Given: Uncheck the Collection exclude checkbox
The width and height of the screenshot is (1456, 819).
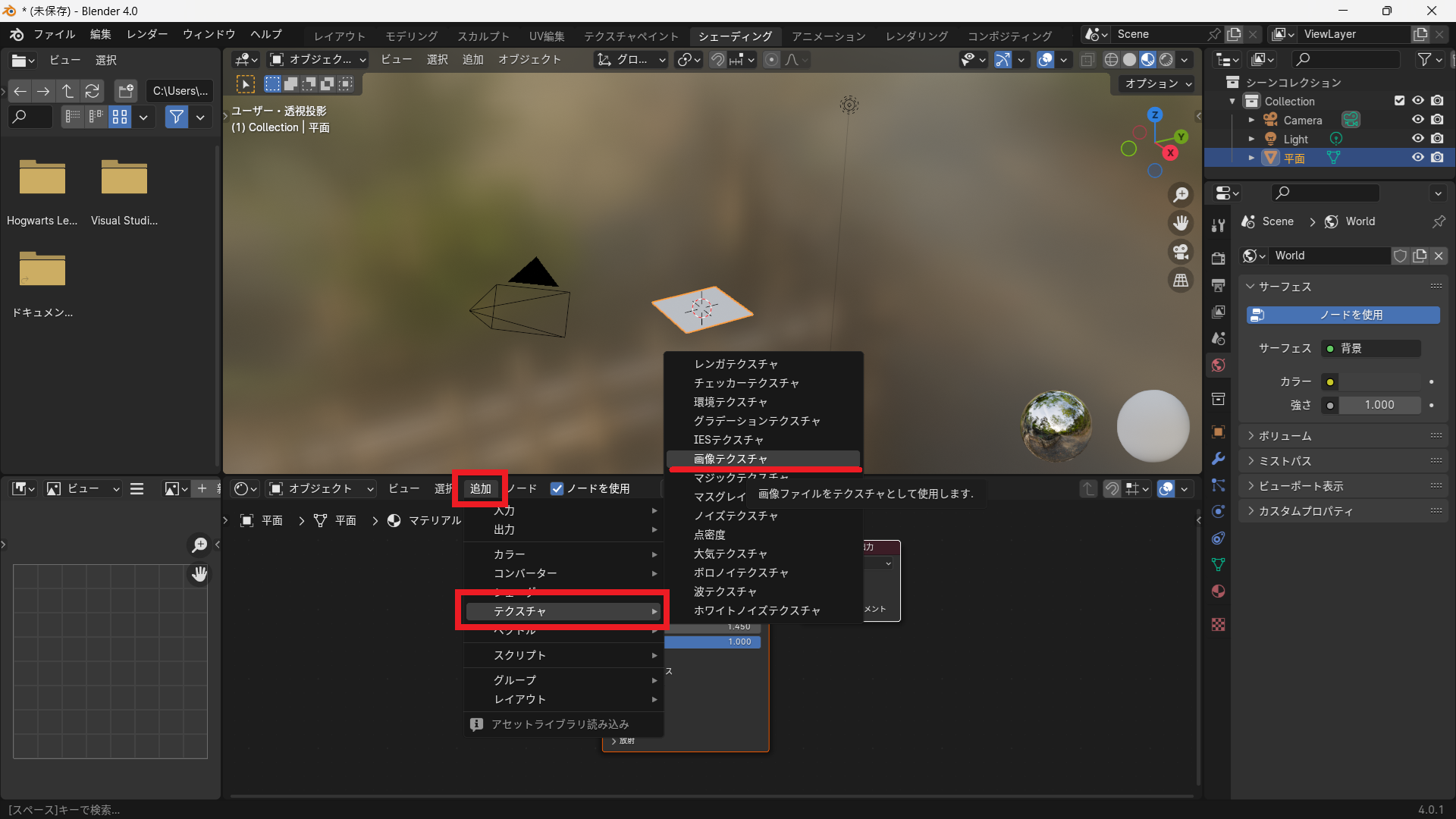Looking at the screenshot, I should [1399, 101].
